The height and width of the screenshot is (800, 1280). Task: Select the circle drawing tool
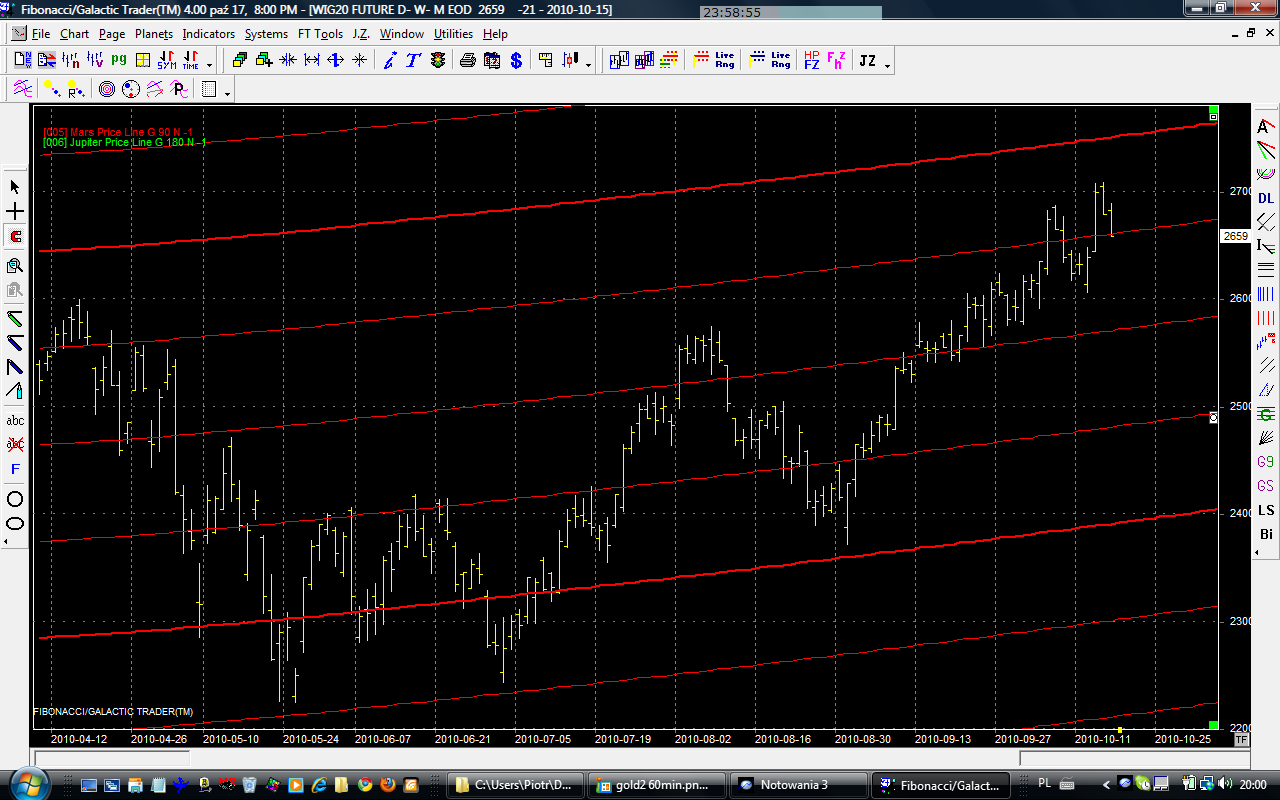pyautogui.click(x=15, y=498)
